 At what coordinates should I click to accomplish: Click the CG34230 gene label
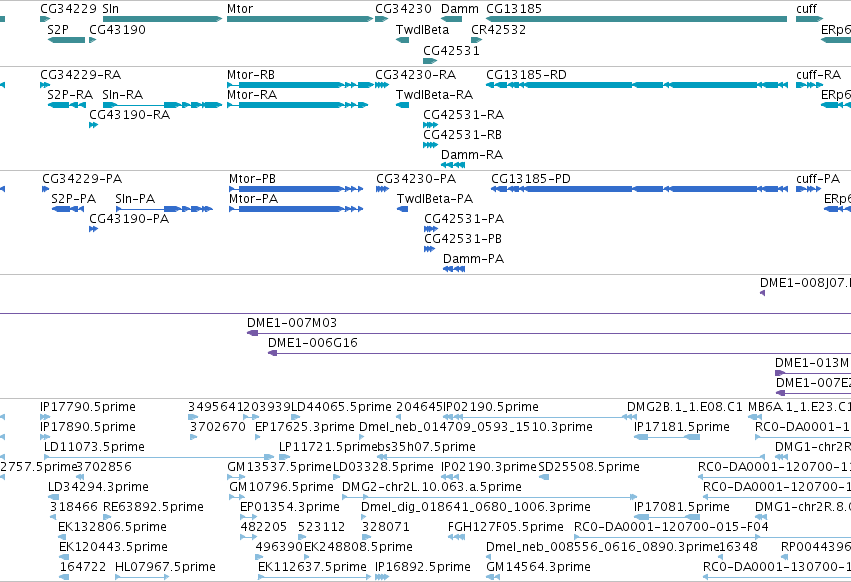pos(403,9)
